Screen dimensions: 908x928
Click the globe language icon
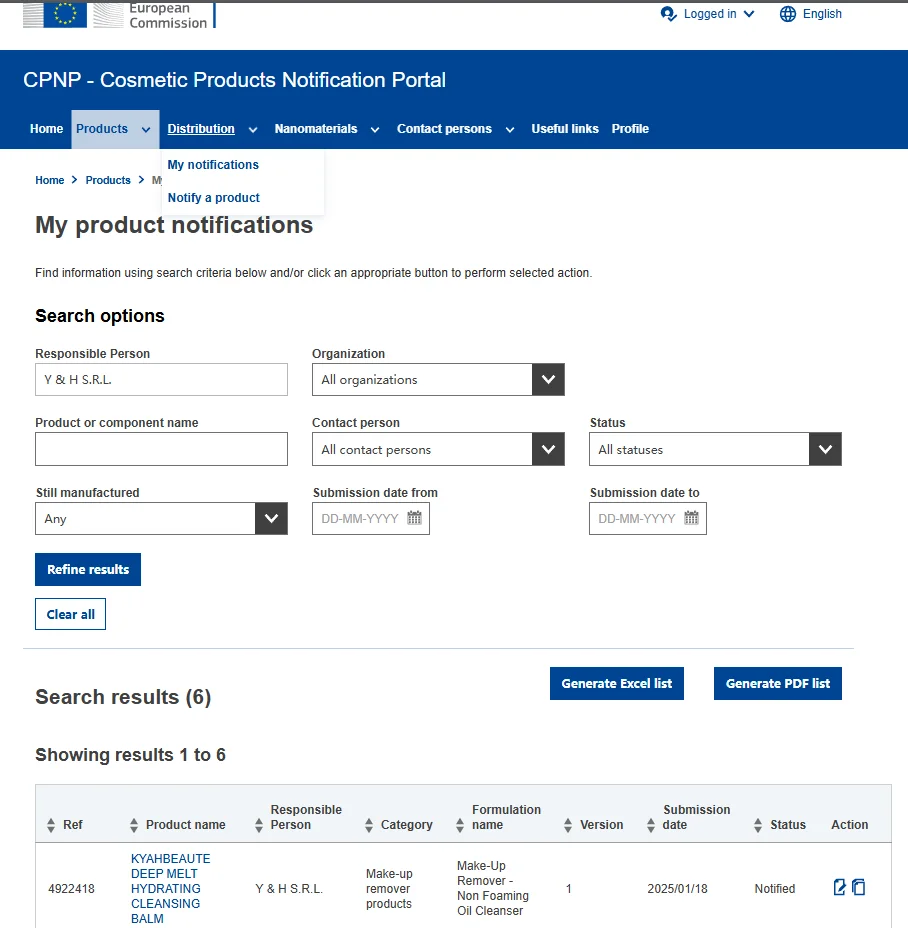(x=788, y=14)
